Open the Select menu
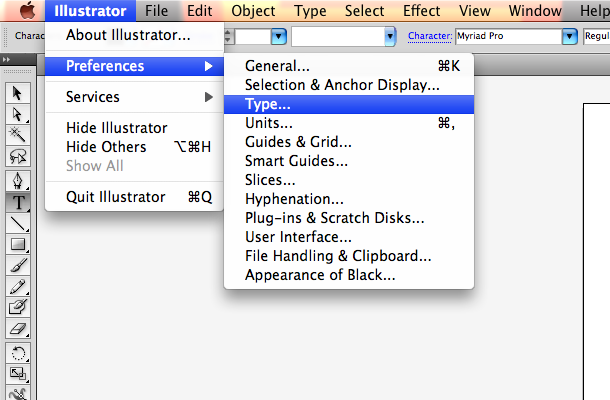Screen dimensions: 610x400 (x=365, y=11)
